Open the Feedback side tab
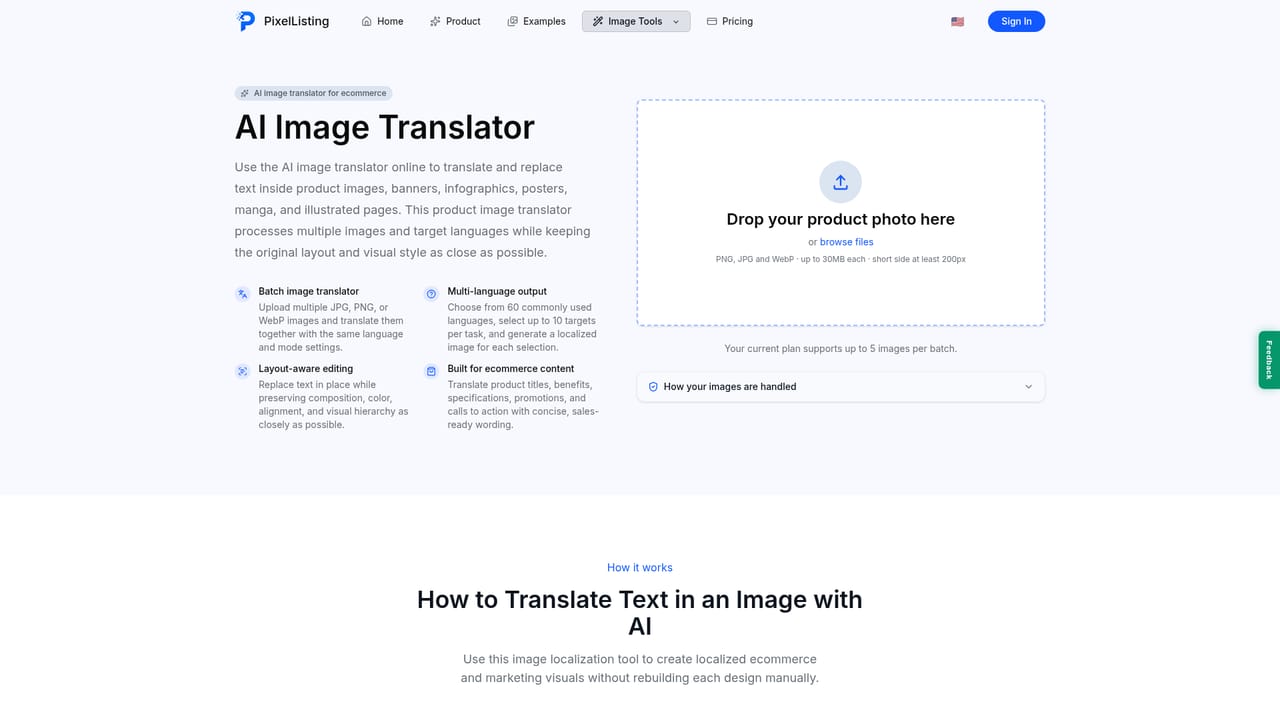 (1269, 360)
